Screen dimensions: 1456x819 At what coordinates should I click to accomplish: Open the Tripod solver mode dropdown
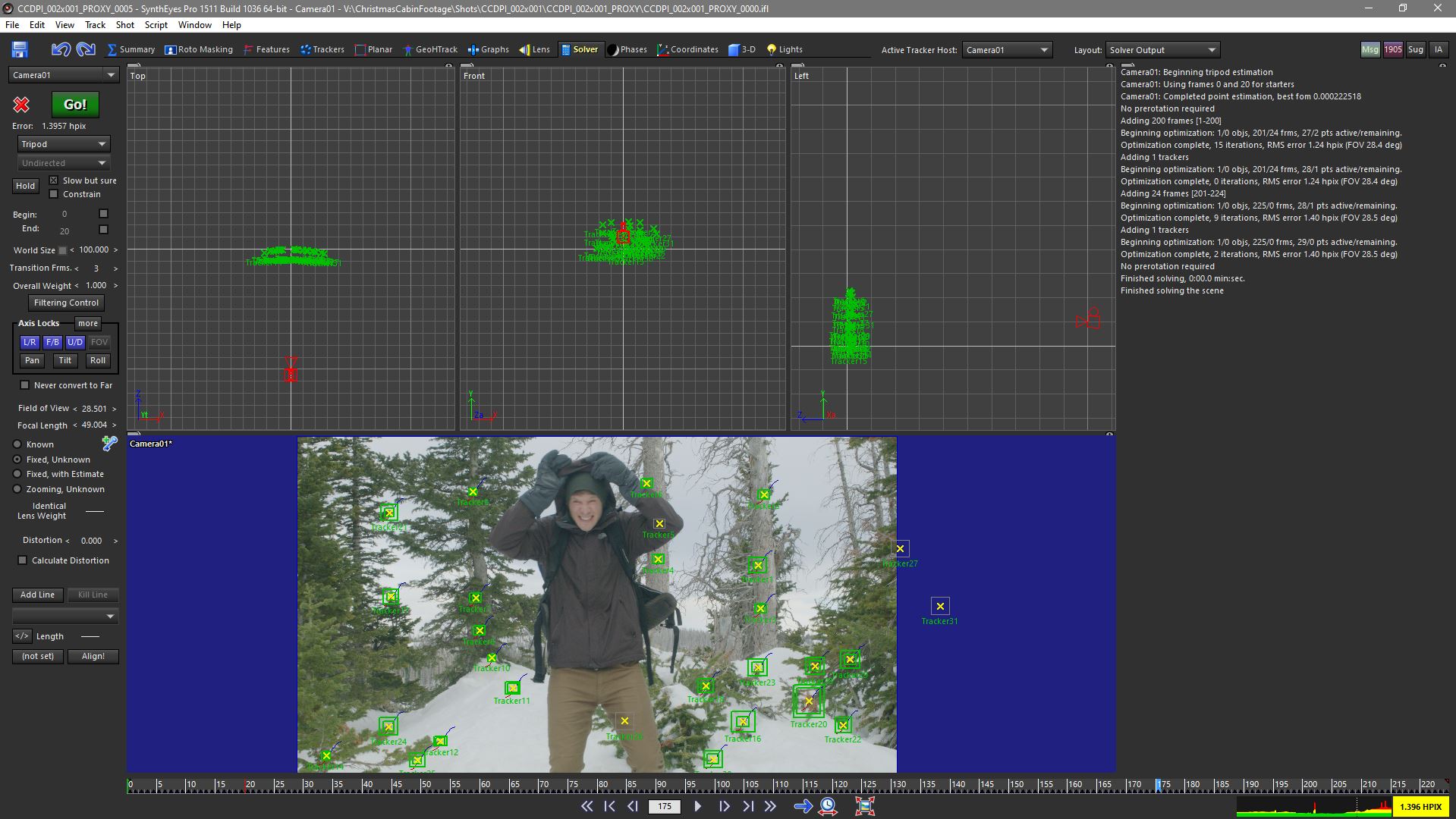(x=64, y=144)
